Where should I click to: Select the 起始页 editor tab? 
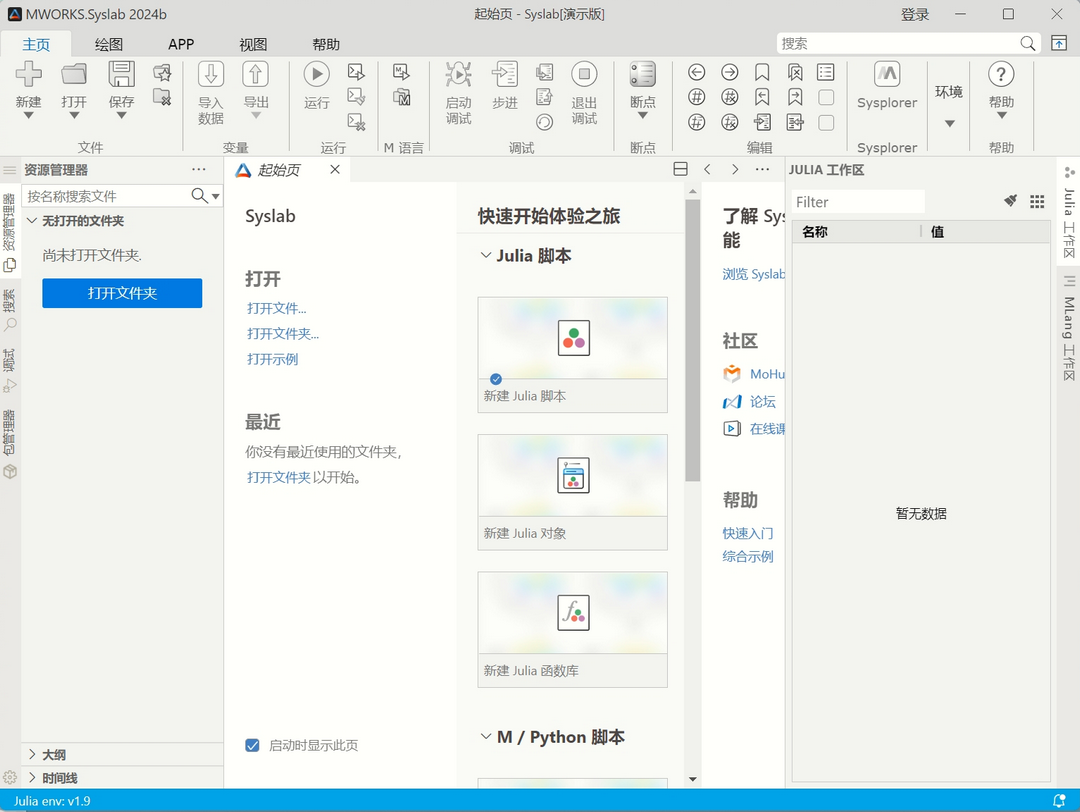tap(288, 170)
